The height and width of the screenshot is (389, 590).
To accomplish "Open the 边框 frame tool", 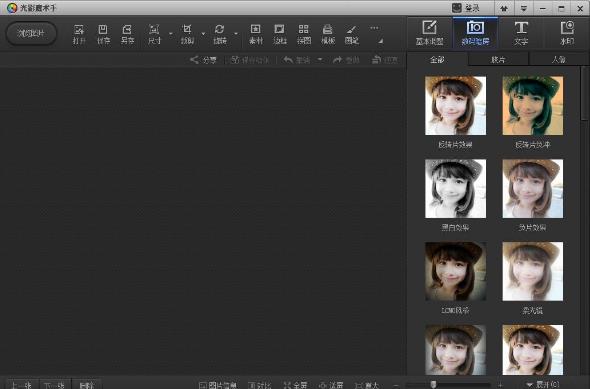I will [x=280, y=34].
